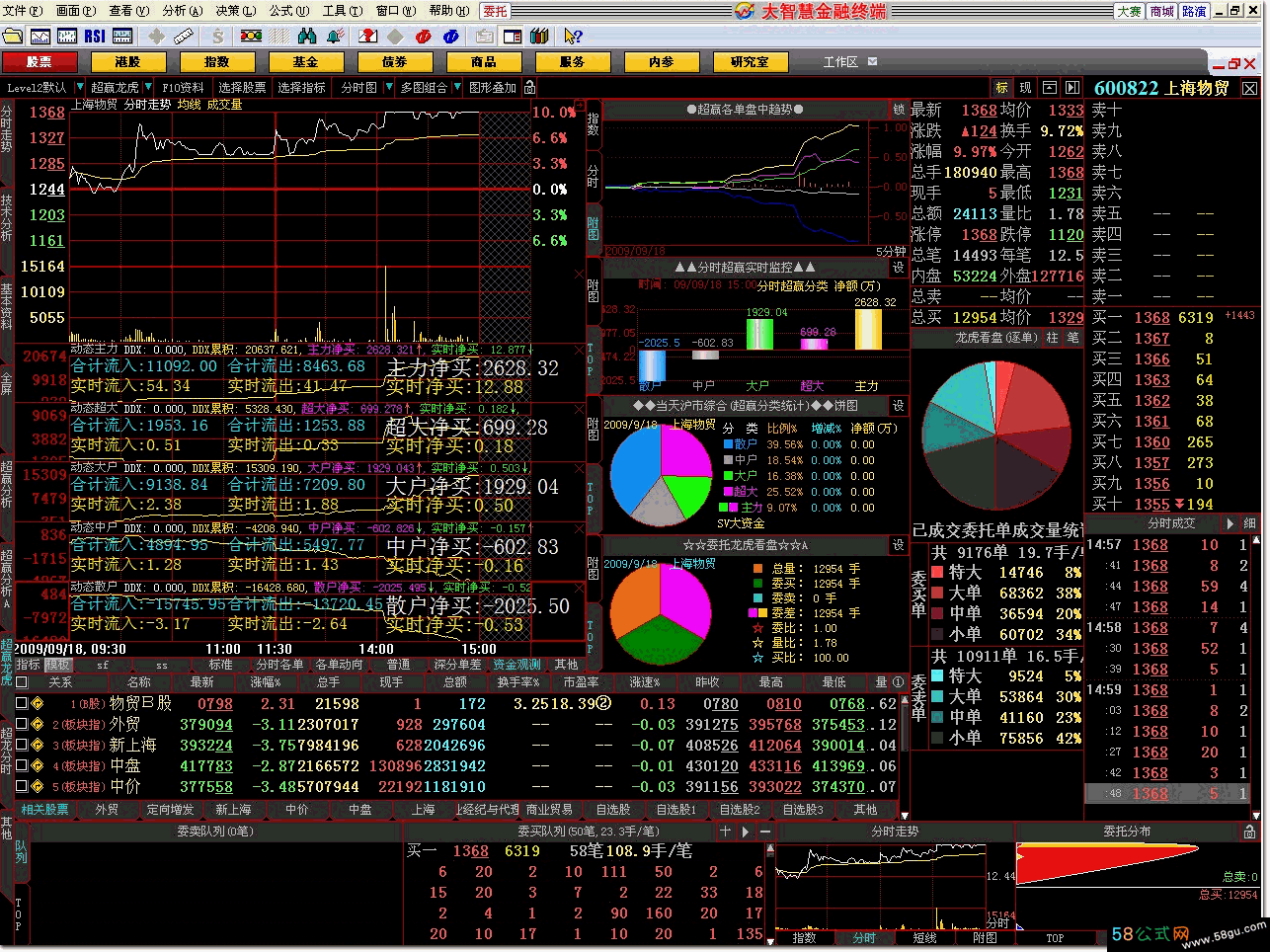Viewport: 1270px width, 952px height.
Task: Check the box for 新上海 row
Action: coord(21,746)
